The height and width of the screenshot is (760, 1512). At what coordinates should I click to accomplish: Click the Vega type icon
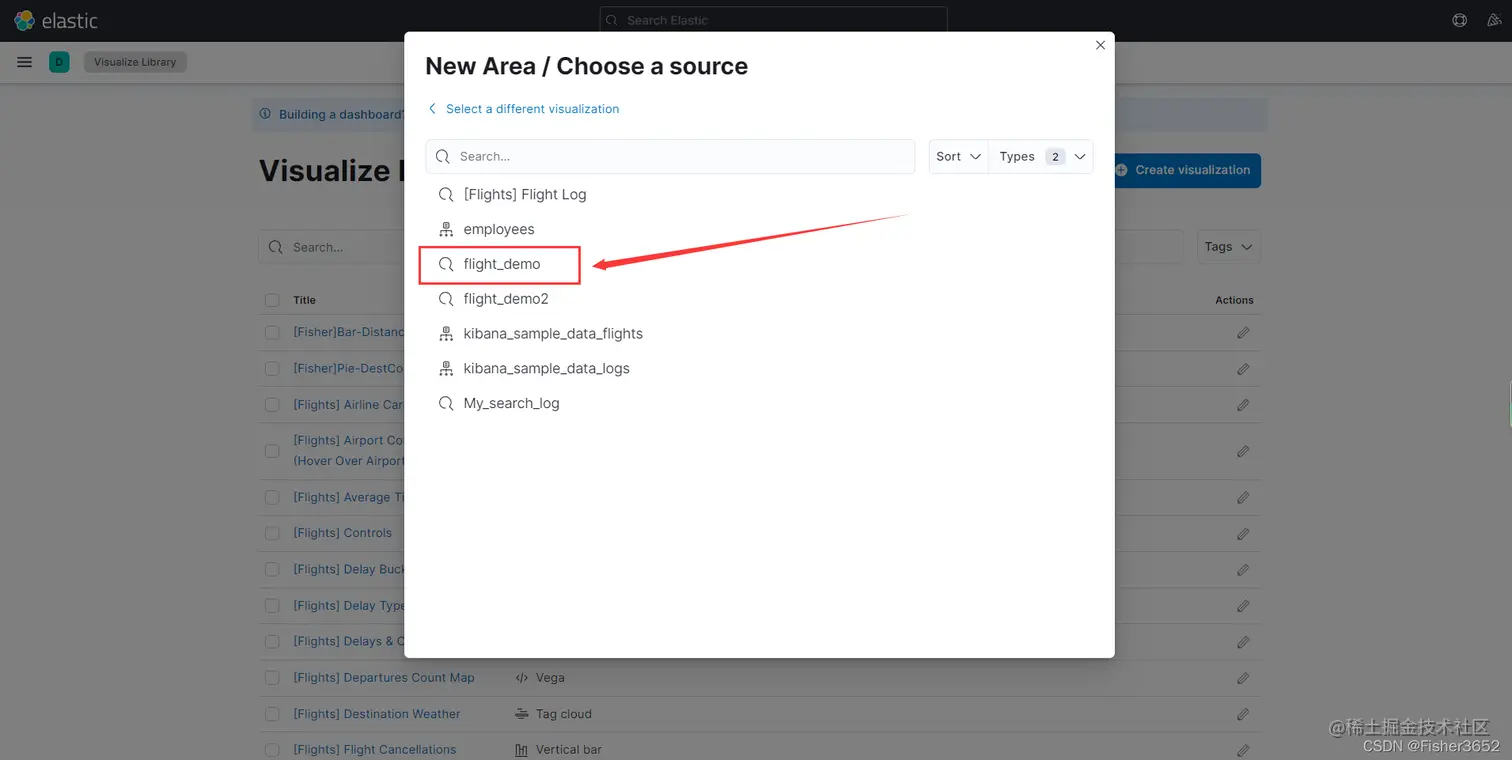tap(521, 677)
